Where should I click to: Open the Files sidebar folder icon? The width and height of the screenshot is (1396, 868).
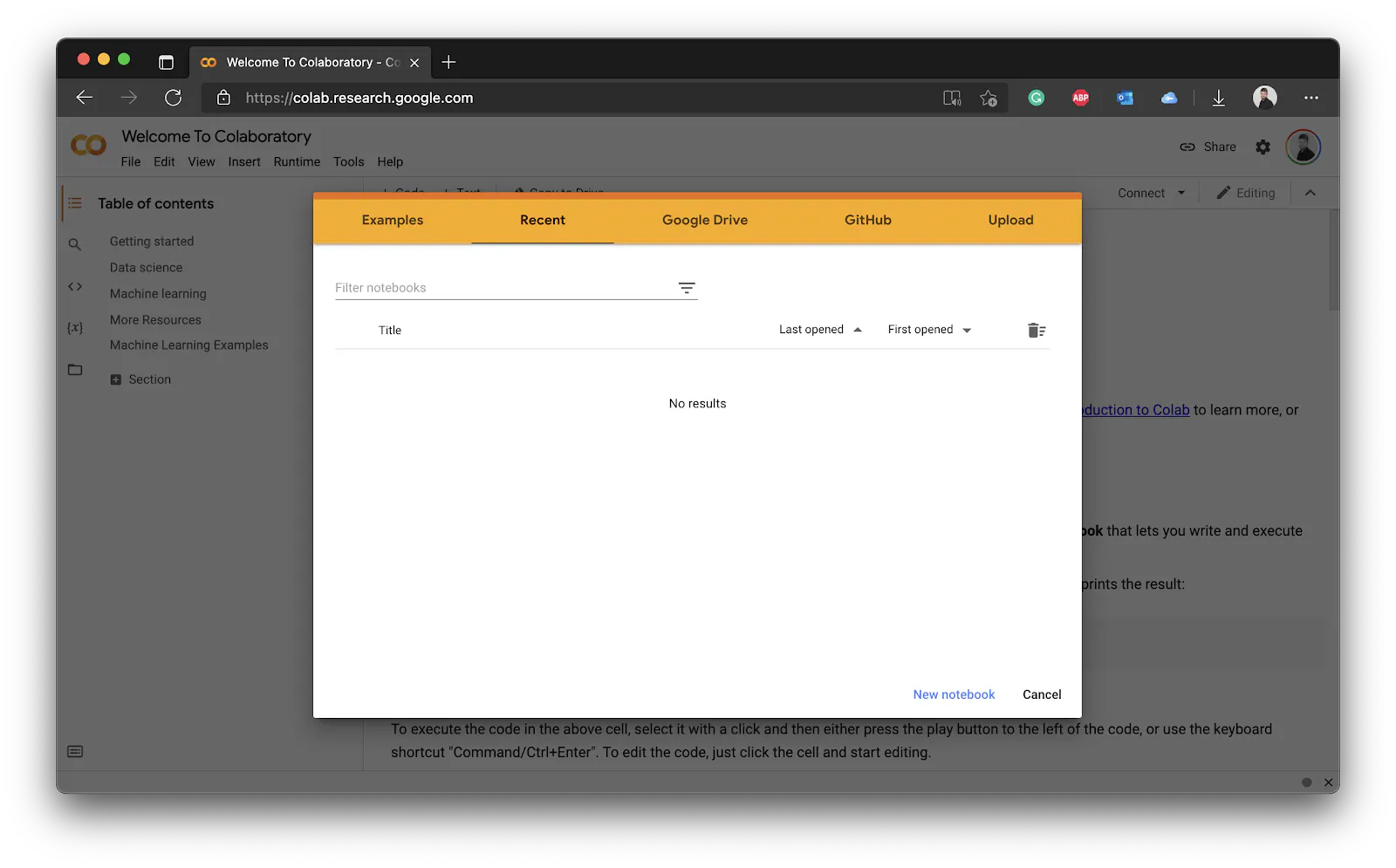pos(75,369)
